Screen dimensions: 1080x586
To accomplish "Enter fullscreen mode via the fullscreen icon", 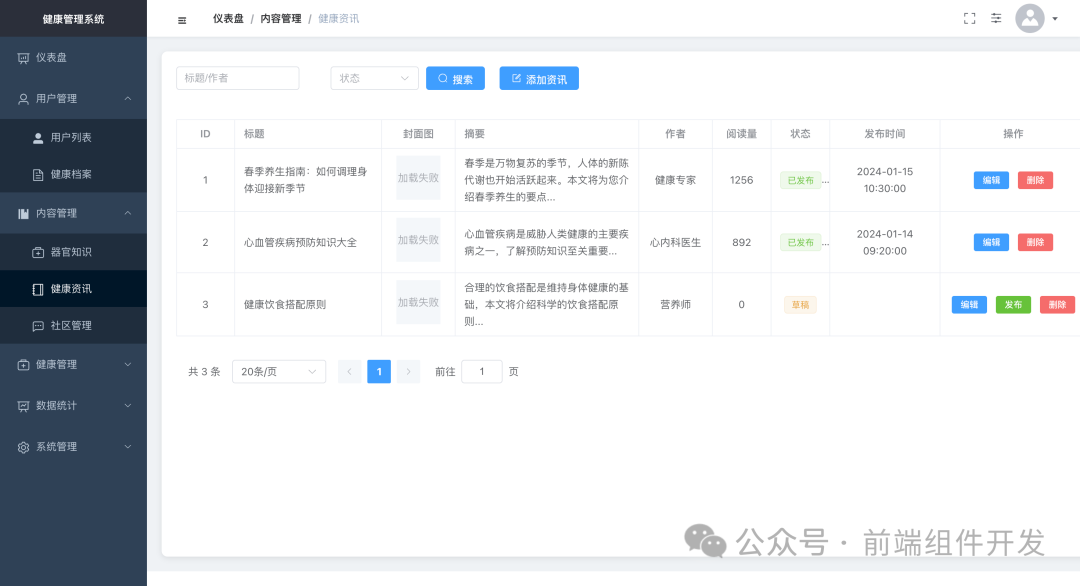I will 968,17.
